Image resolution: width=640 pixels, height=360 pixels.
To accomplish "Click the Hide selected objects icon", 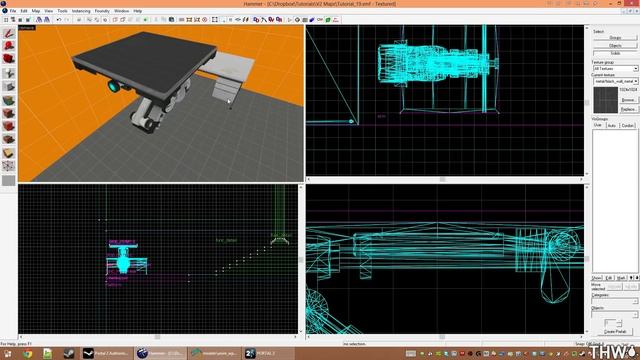I will (x=115, y=20).
